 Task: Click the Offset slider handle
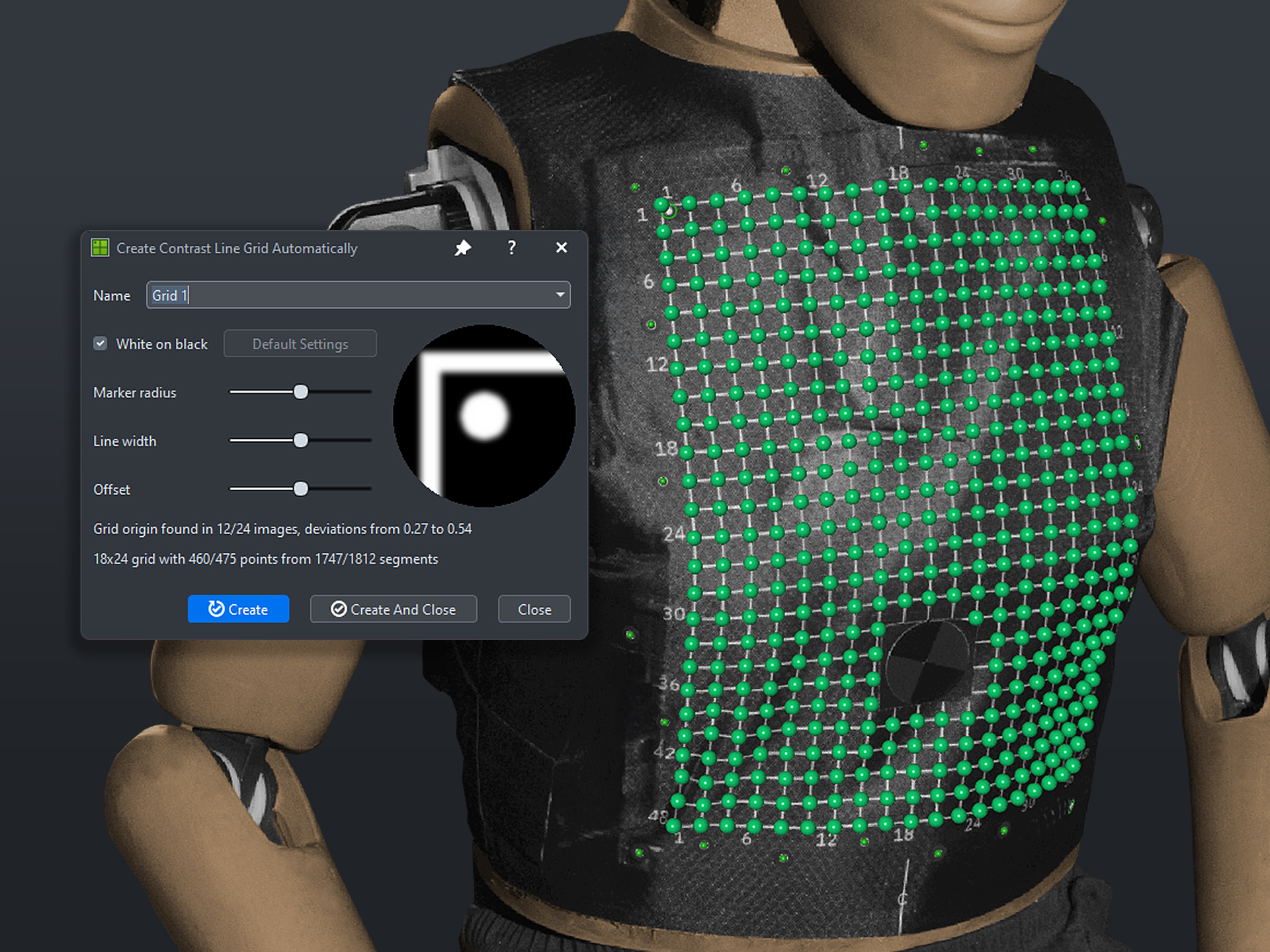[300, 489]
